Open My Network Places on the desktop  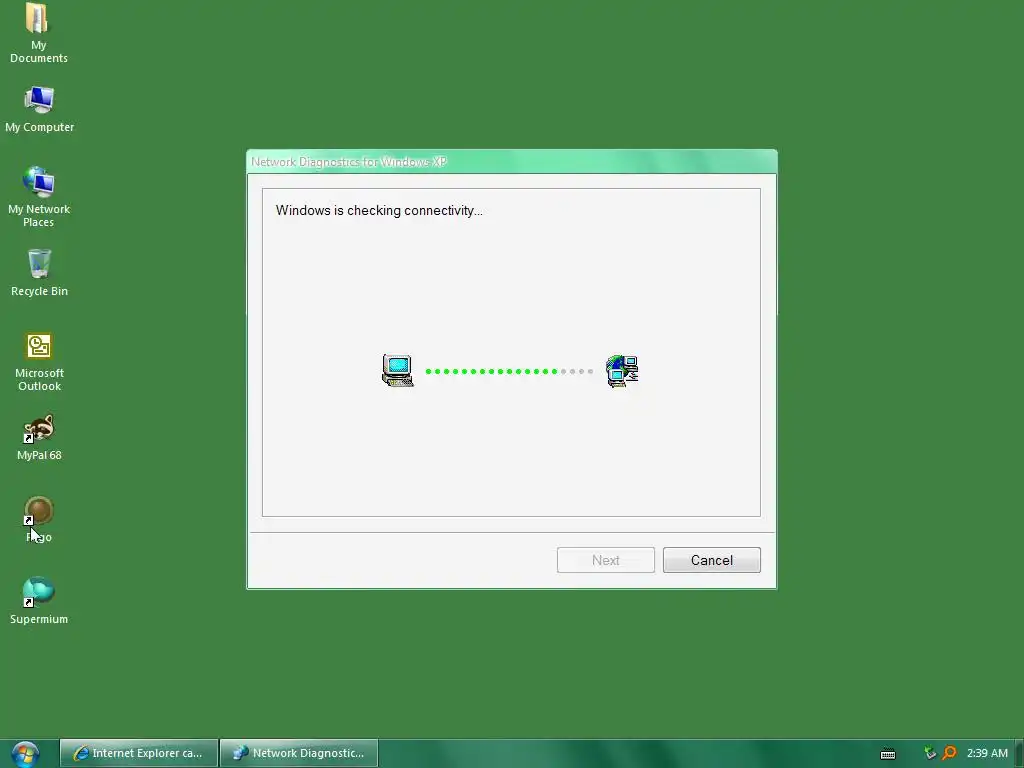point(39,197)
